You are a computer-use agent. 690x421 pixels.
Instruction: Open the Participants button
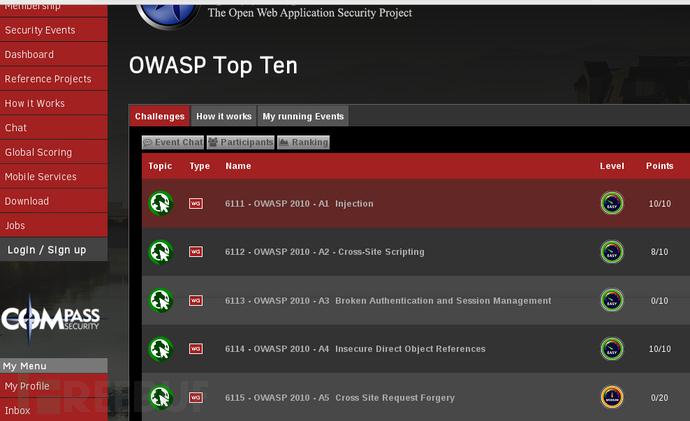click(241, 142)
